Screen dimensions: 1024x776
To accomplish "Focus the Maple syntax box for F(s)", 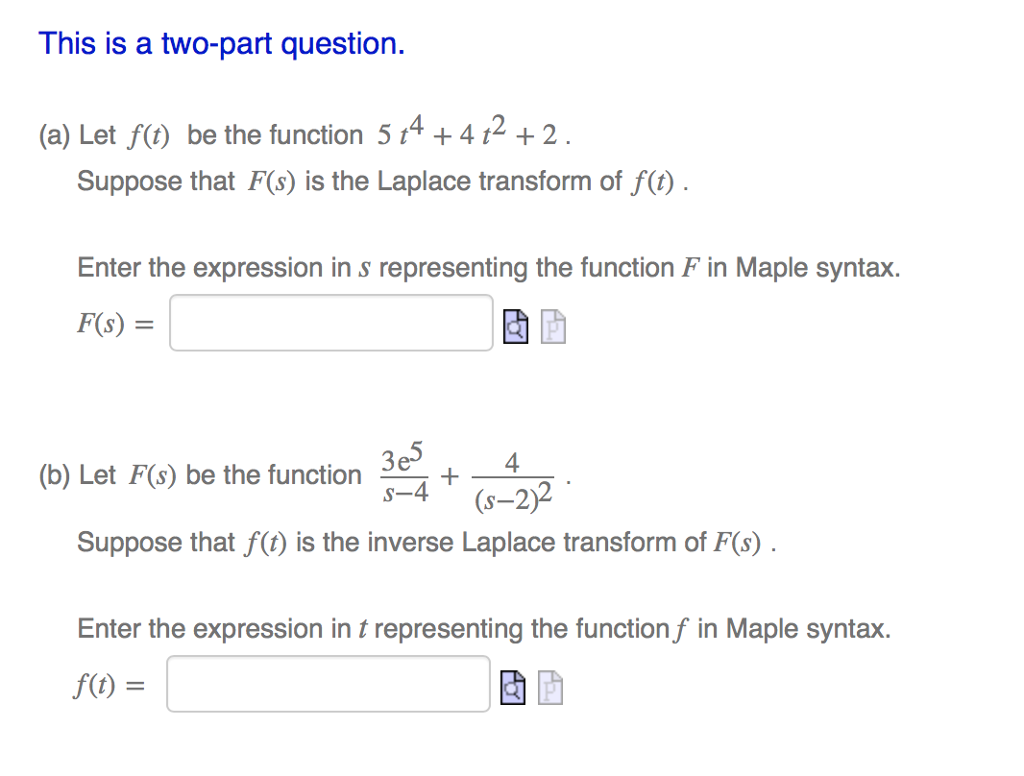I will tap(330, 322).
